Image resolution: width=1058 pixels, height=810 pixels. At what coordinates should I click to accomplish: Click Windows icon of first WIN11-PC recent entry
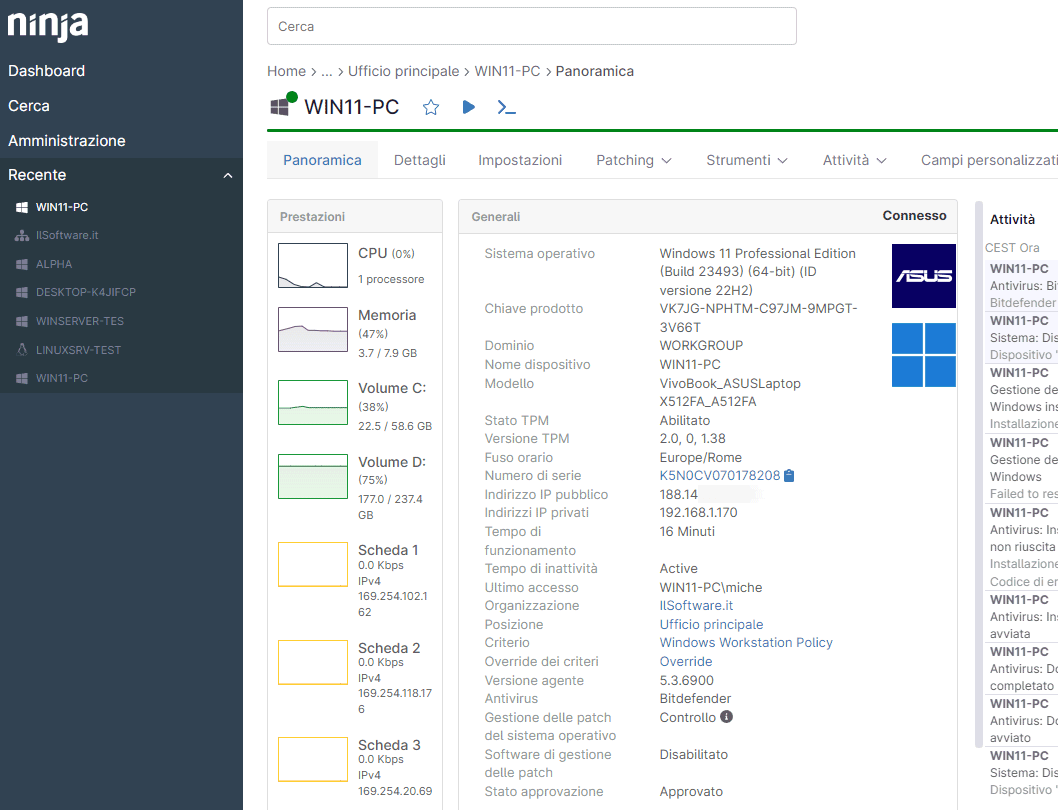pyautogui.click(x=22, y=207)
